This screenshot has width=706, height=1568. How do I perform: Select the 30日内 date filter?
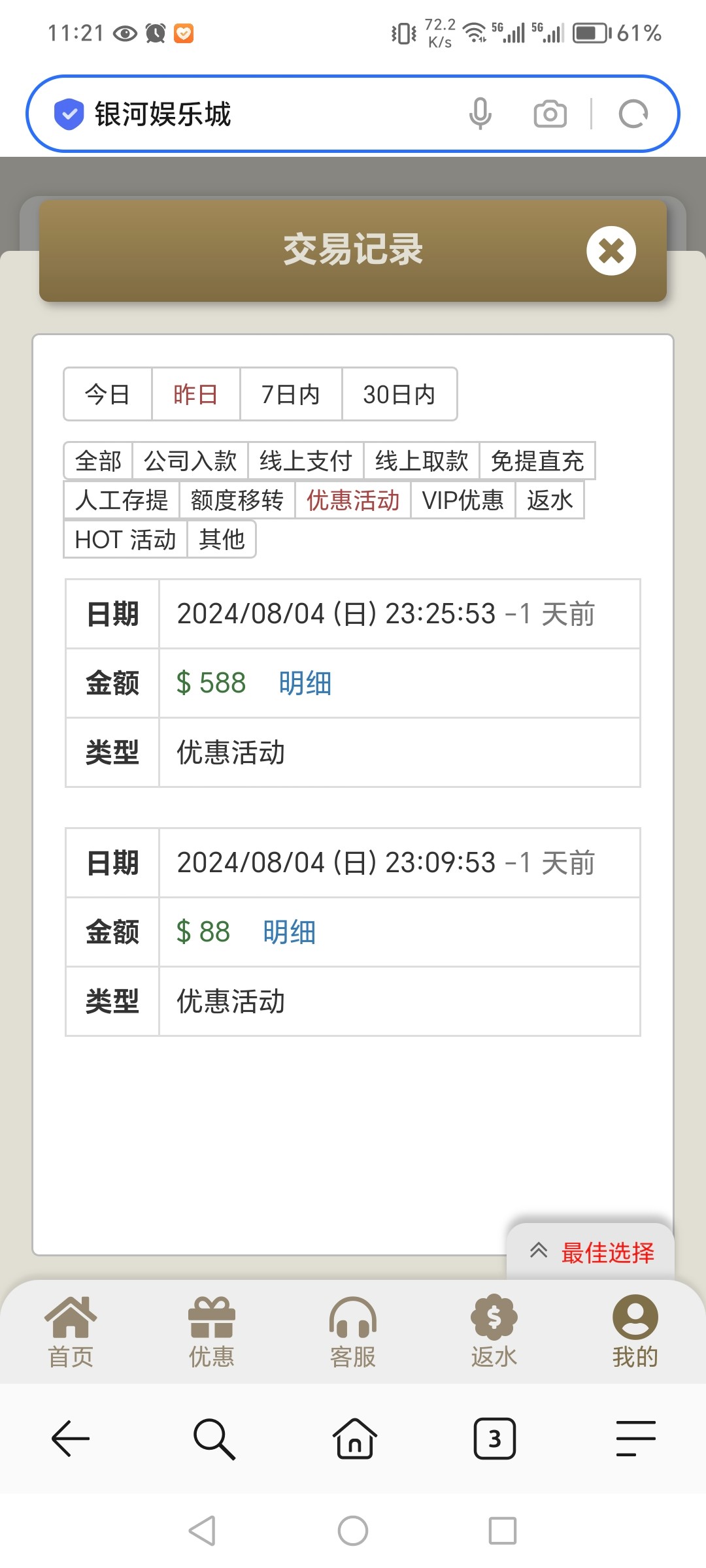pos(399,395)
